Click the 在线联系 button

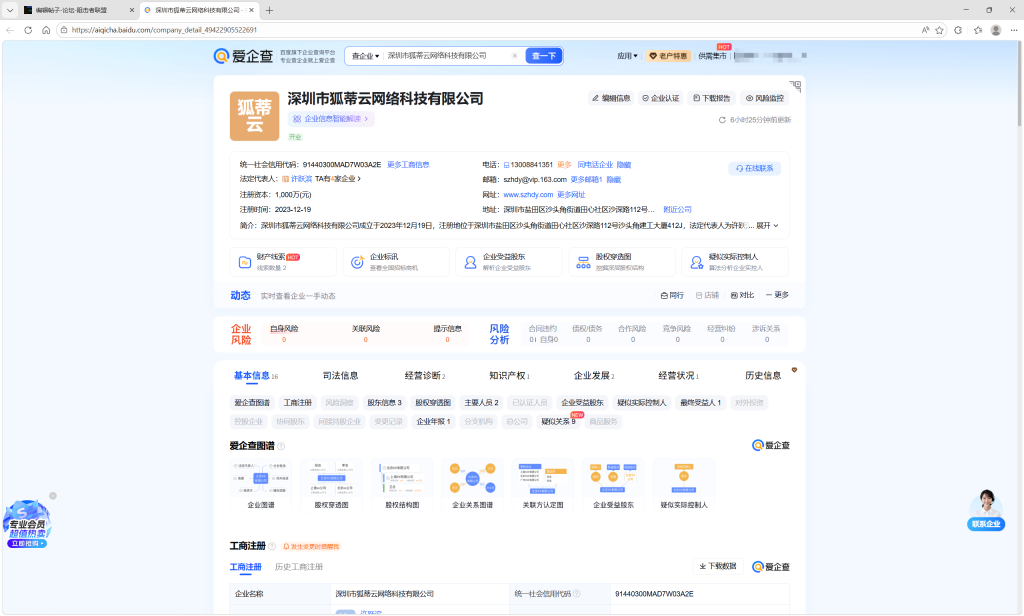[x=754, y=169]
